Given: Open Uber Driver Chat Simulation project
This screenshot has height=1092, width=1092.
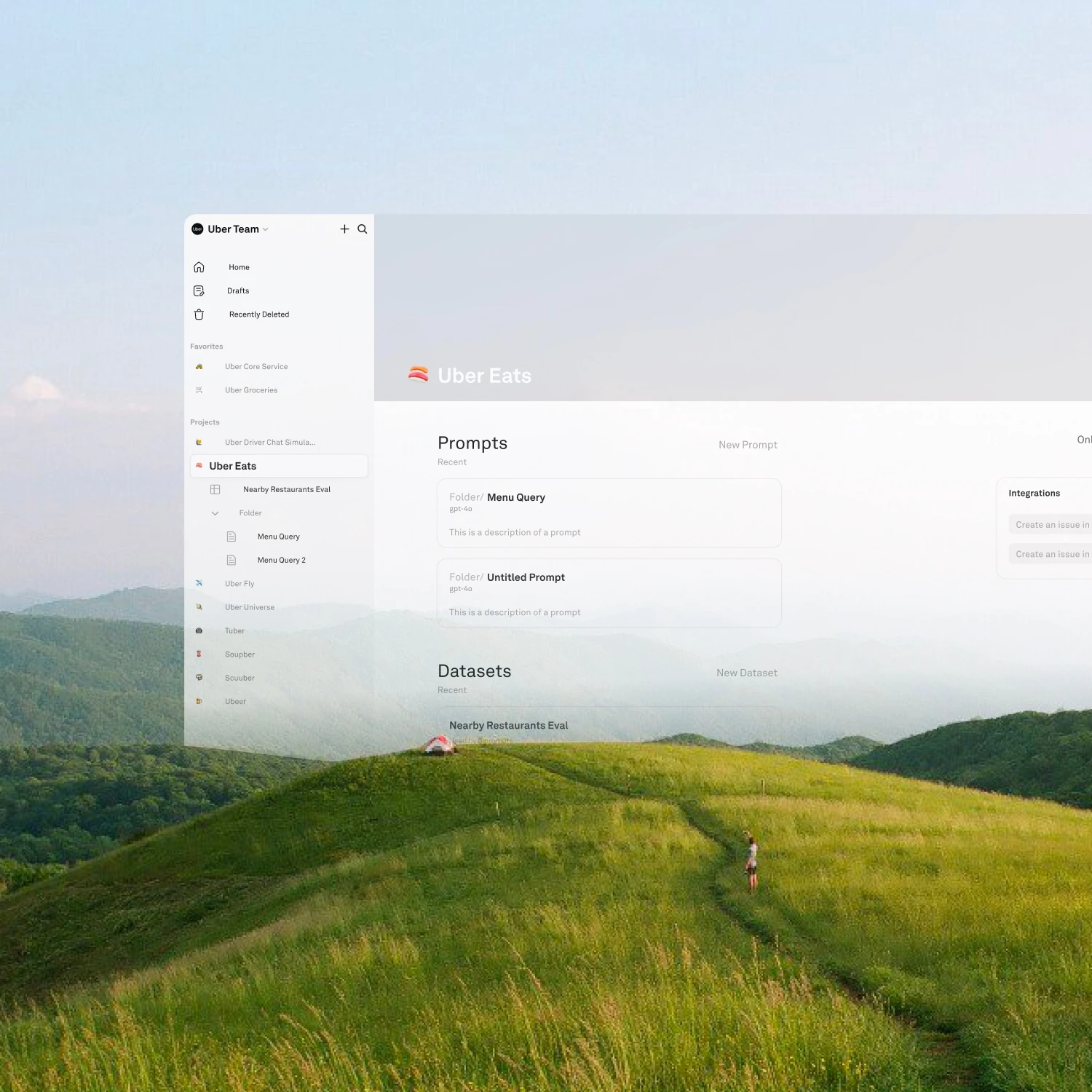Looking at the screenshot, I should [270, 443].
